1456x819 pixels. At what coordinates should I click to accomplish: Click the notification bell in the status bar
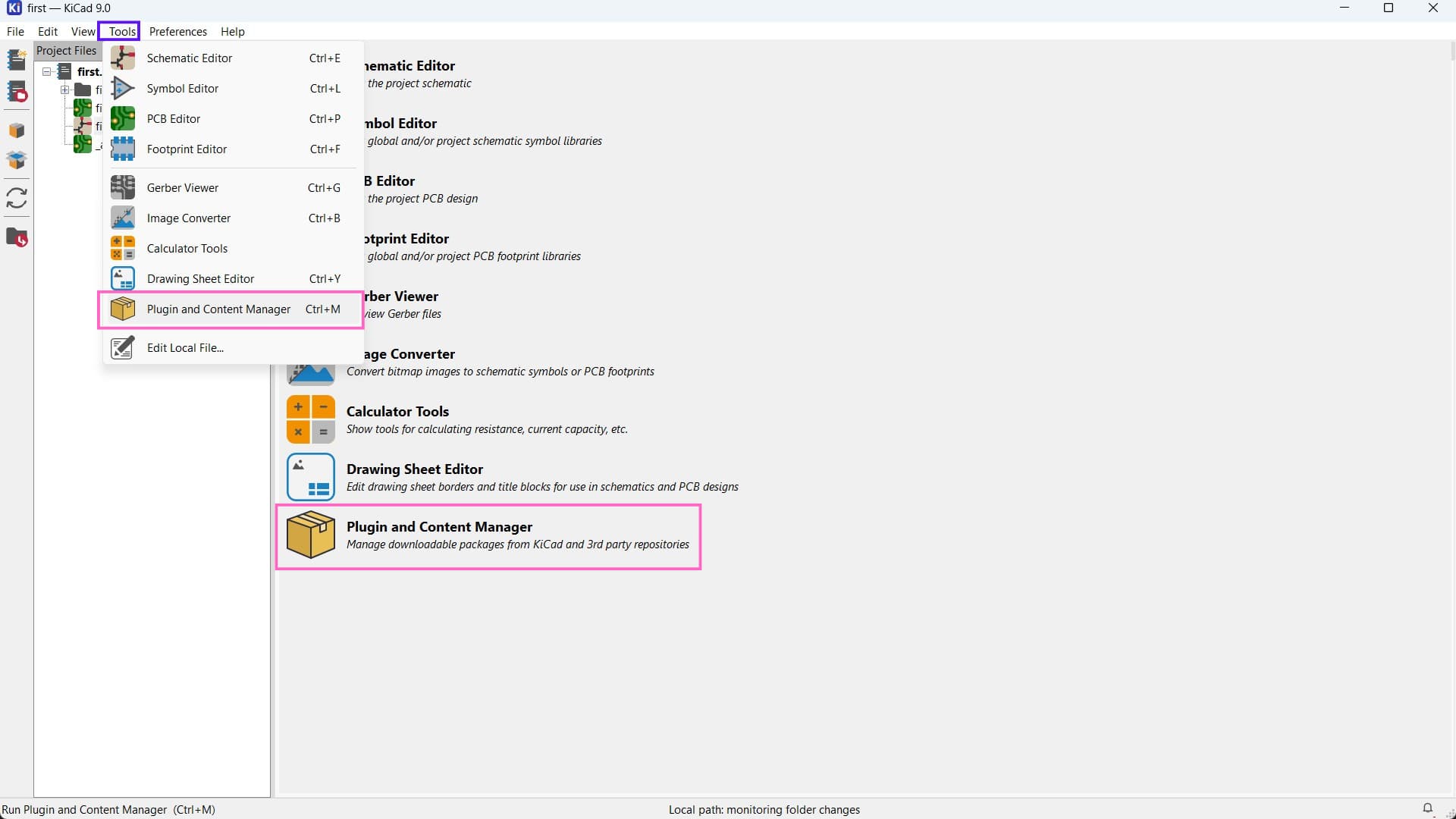click(1427, 808)
